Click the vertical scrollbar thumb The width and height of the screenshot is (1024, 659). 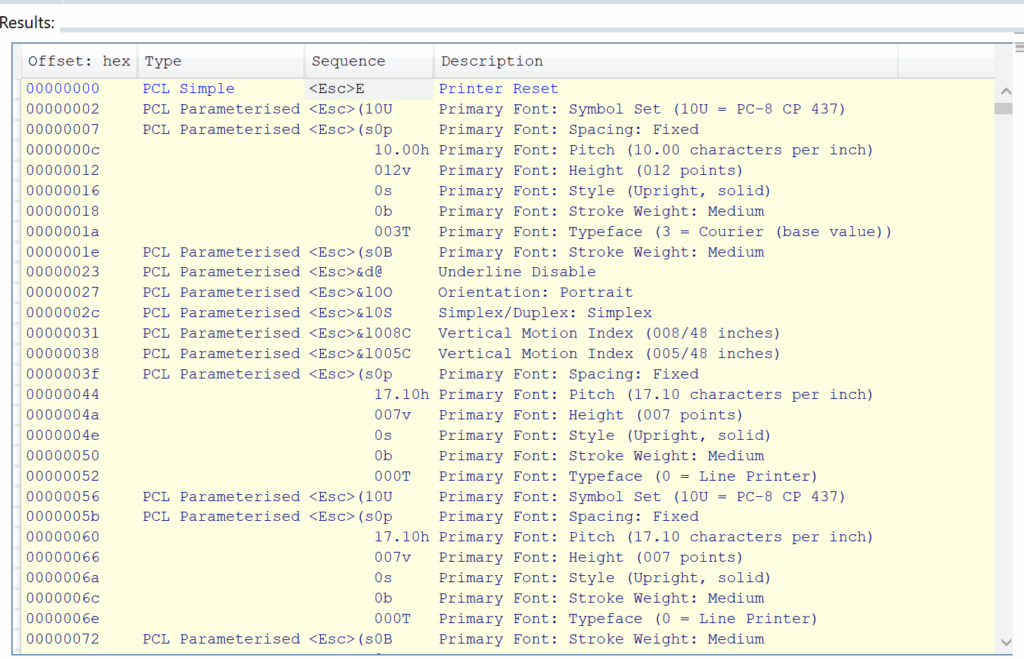click(x=1003, y=108)
